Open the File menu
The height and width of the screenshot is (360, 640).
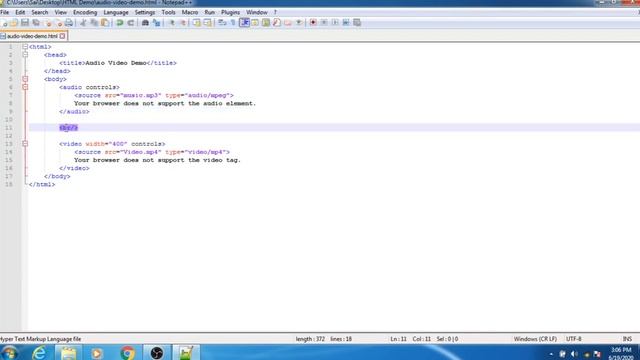pos(4,13)
